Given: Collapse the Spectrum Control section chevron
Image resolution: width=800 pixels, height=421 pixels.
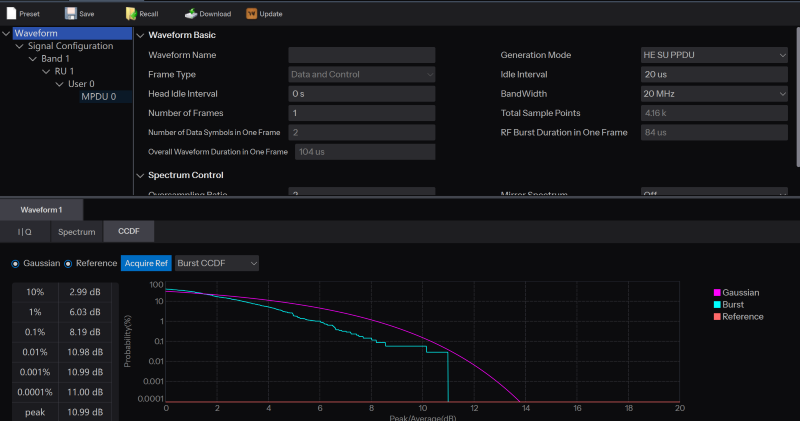Looking at the screenshot, I should click(x=139, y=175).
